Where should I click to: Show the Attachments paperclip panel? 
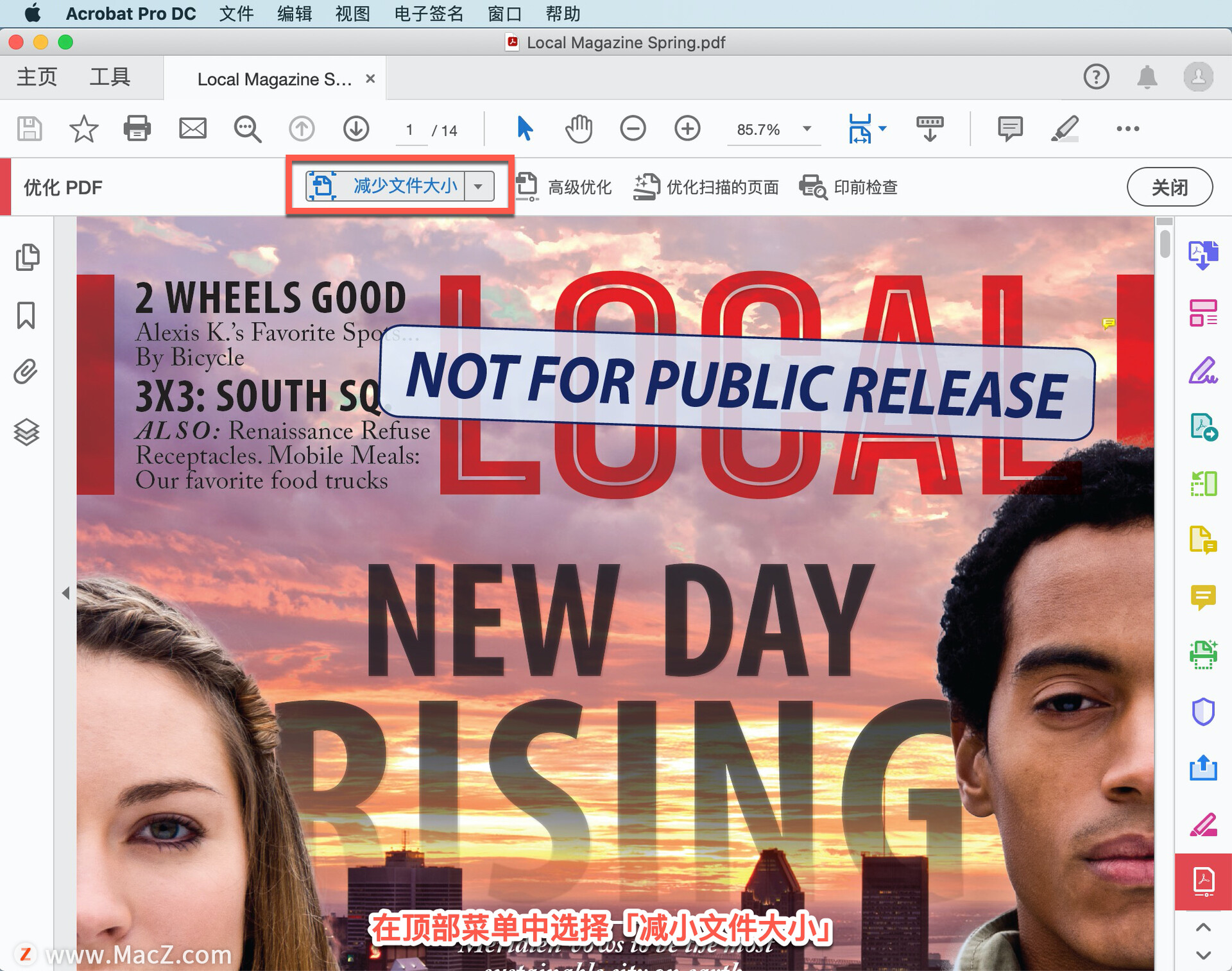coord(26,372)
